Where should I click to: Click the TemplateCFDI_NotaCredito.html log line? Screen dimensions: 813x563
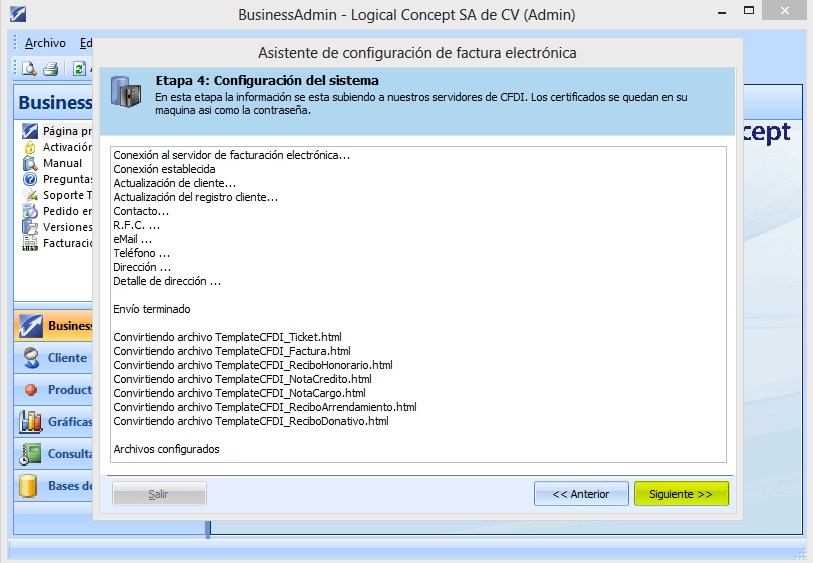point(242,379)
